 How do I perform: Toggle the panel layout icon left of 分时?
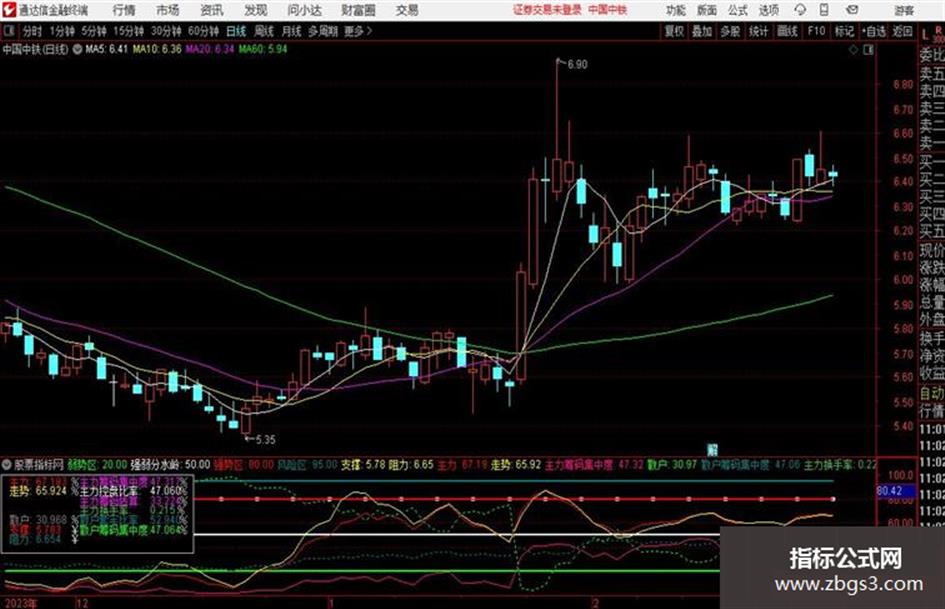point(9,31)
